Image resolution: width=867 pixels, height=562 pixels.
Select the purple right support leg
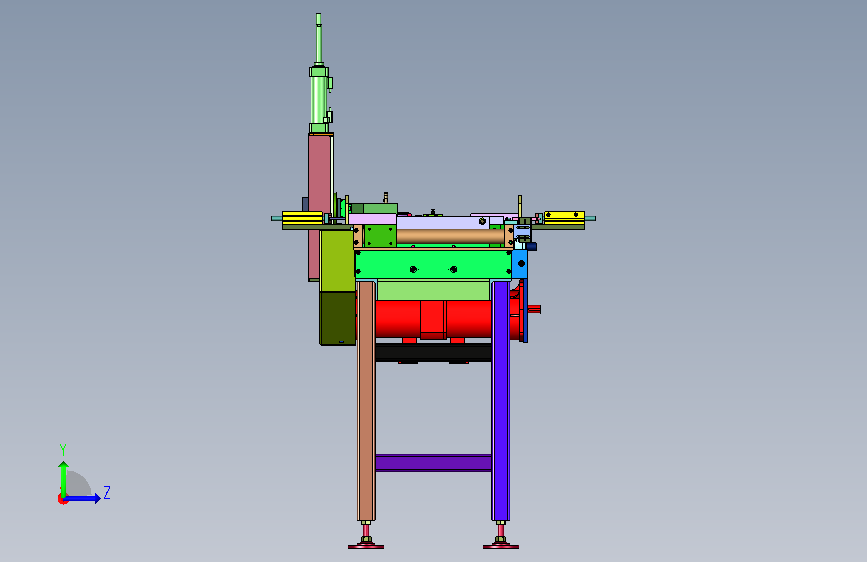pyautogui.click(x=500, y=401)
